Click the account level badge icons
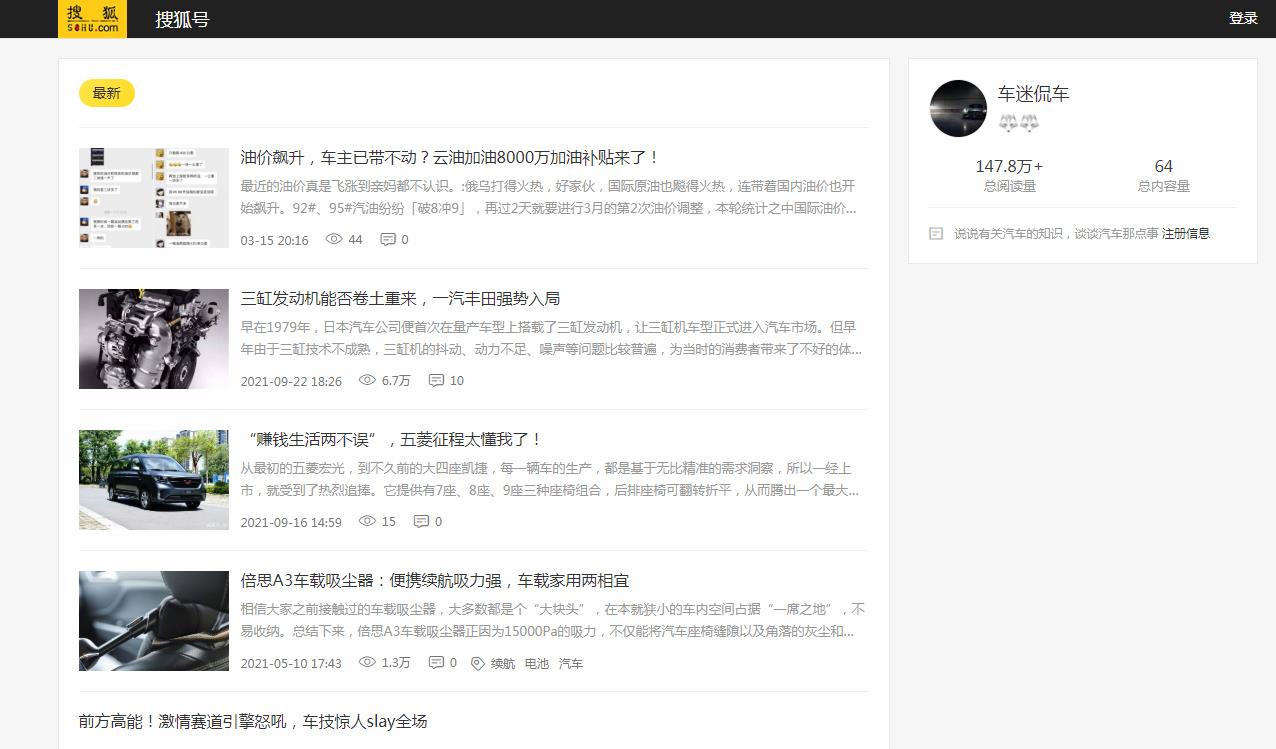The width and height of the screenshot is (1276, 749). (x=1019, y=123)
